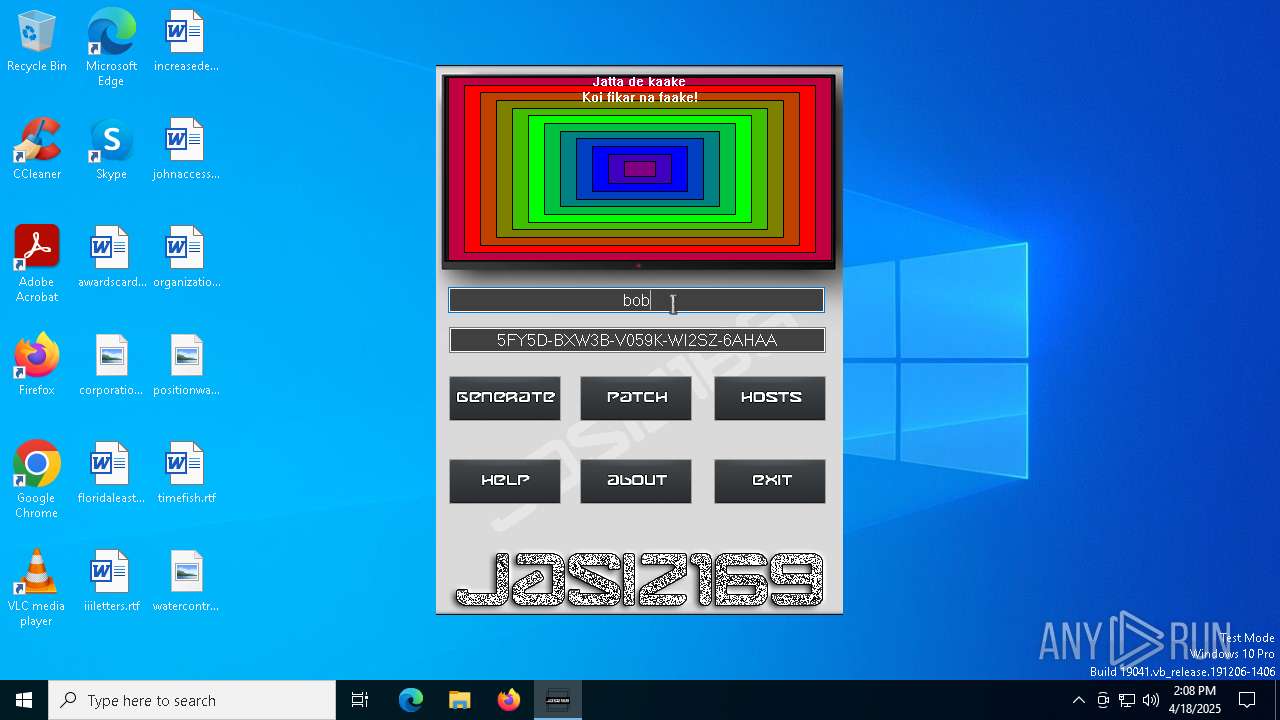Viewport: 1280px width, 720px height.
Task: Click Exit to close the keygen
Action: click(x=770, y=481)
